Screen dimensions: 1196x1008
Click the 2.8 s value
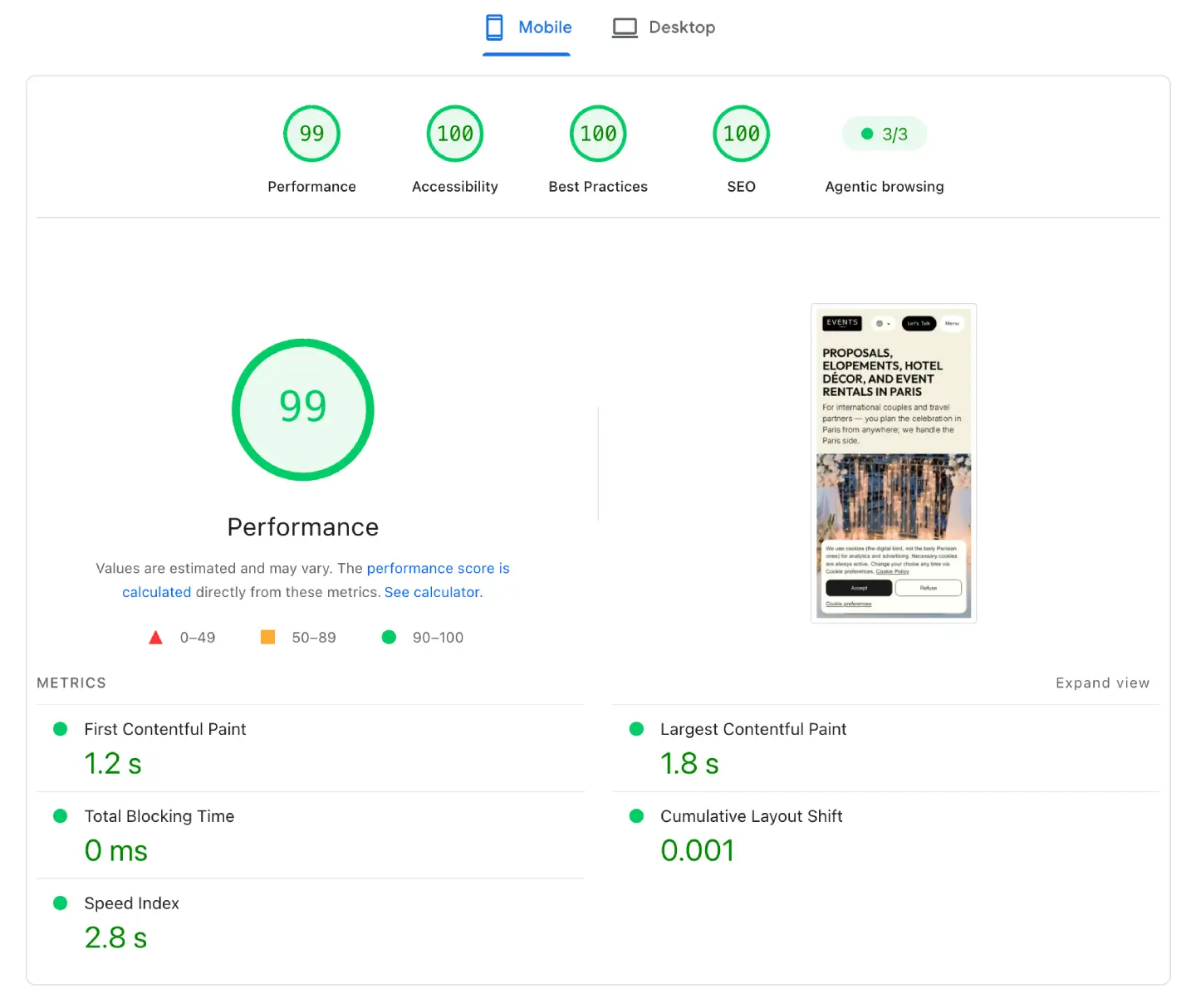116,938
